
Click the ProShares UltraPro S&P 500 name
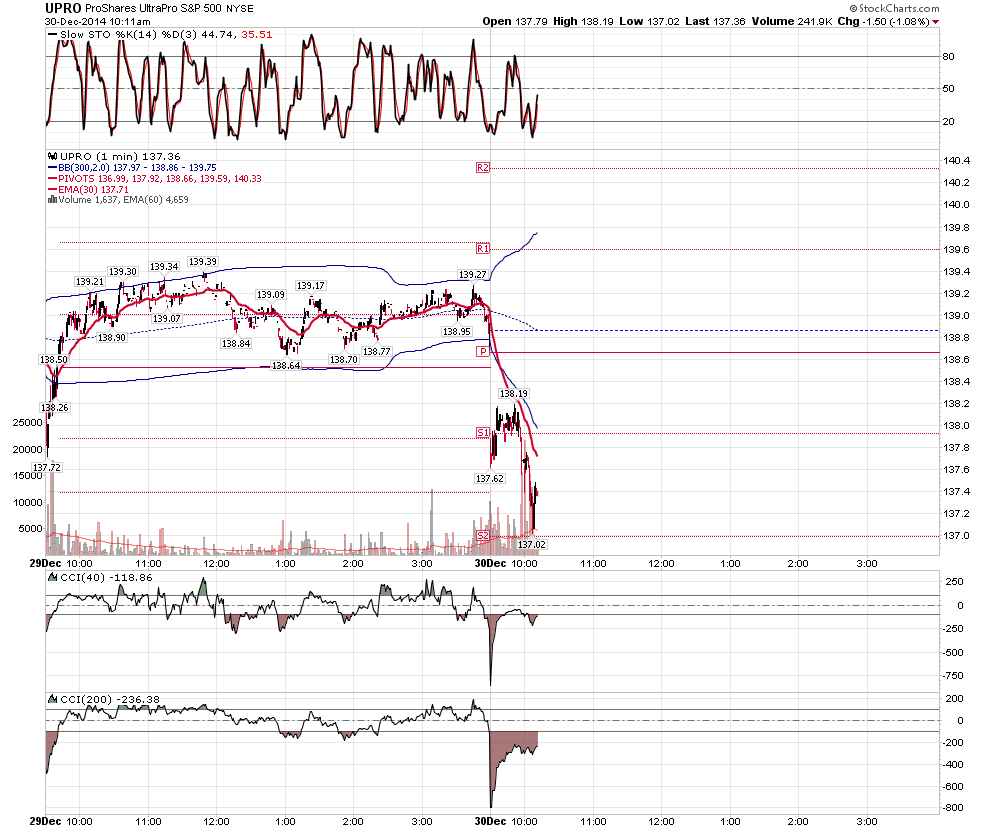pyautogui.click(x=153, y=9)
